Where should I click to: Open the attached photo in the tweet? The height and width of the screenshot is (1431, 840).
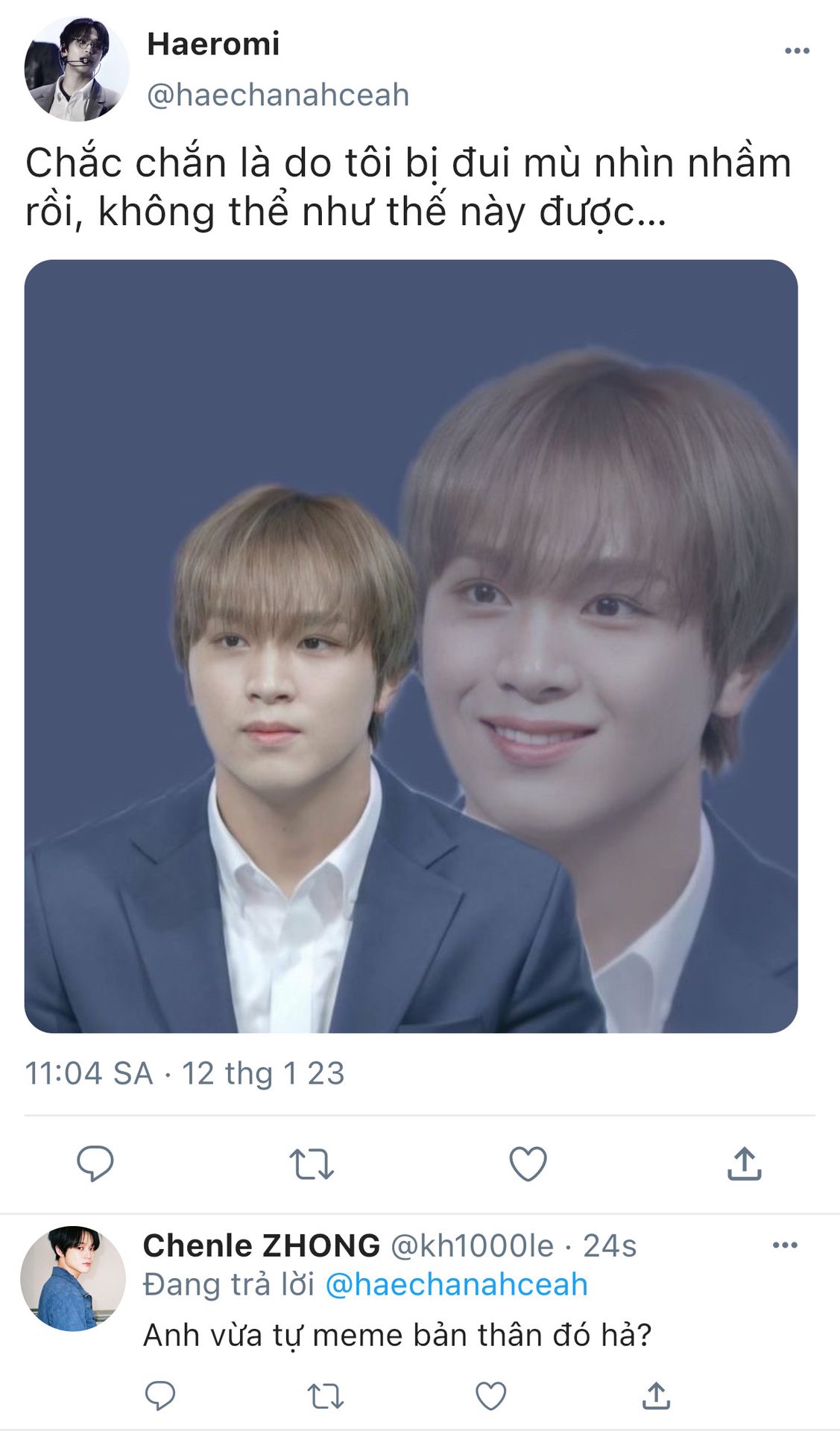point(411,646)
